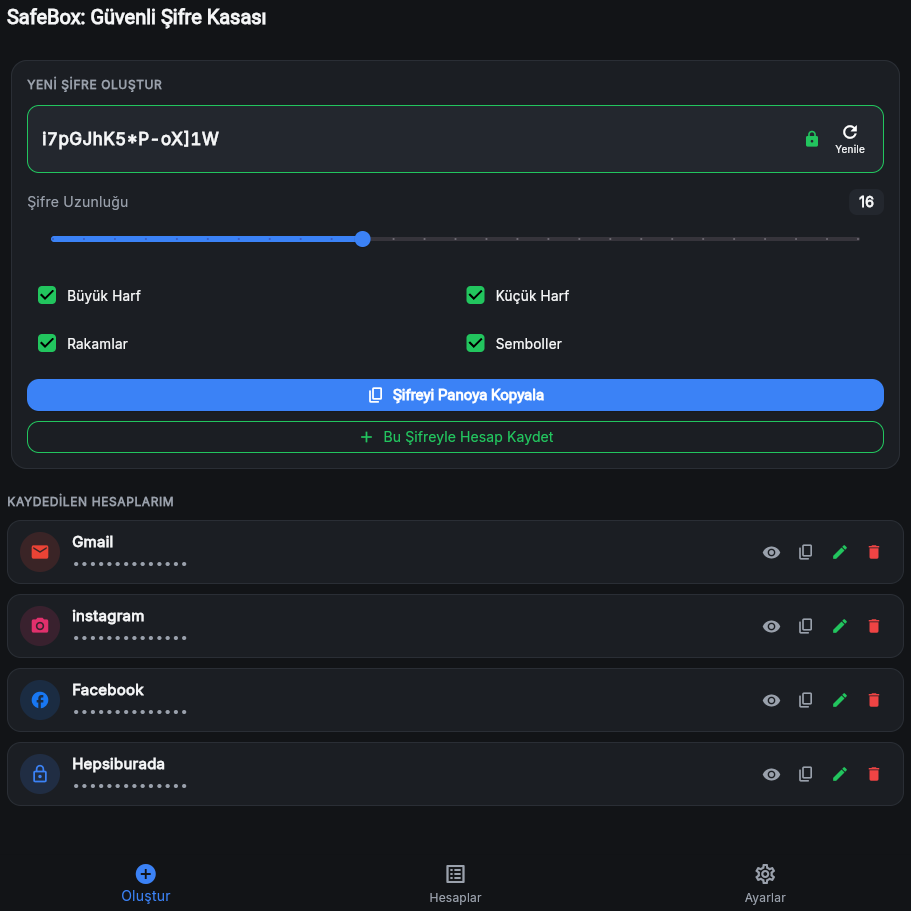The width and height of the screenshot is (911, 911).
Task: Edit the Facebook account entry
Action: pyautogui.click(x=840, y=700)
